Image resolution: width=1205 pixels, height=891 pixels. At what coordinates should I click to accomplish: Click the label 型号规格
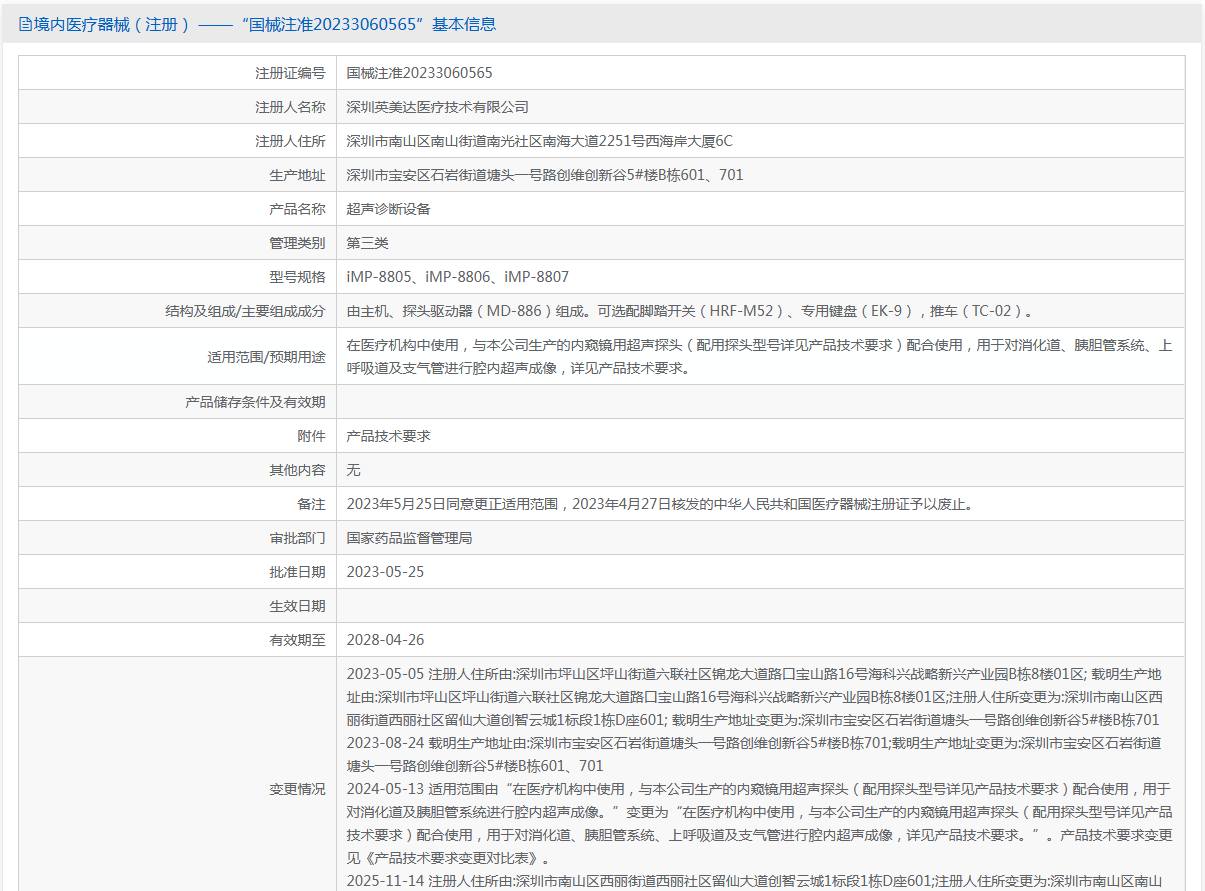point(297,277)
